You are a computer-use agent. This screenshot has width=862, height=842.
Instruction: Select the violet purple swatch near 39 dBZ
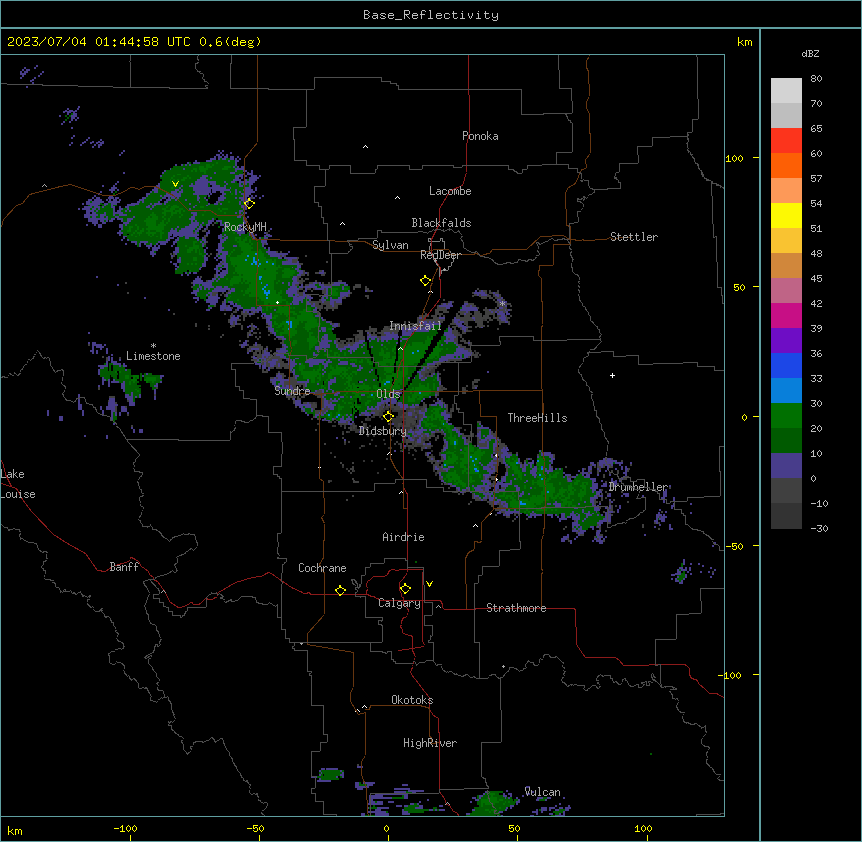coord(786,341)
